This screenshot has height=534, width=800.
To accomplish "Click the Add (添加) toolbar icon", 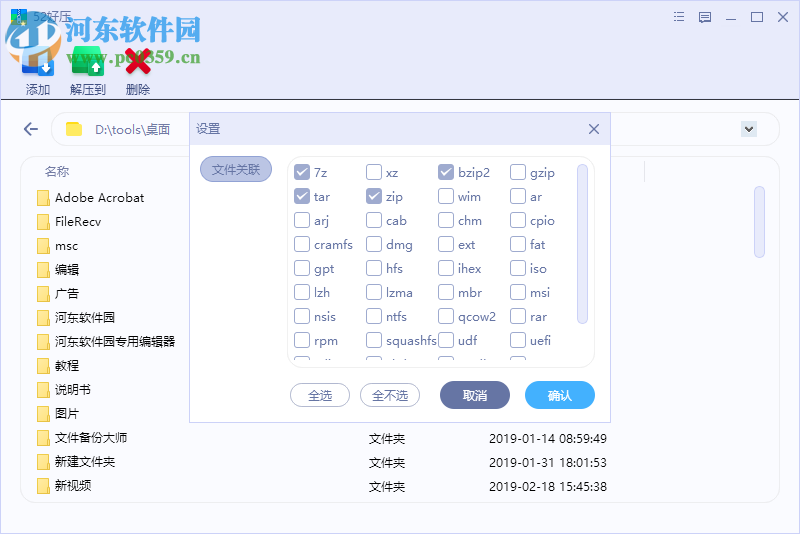I will tap(37, 62).
